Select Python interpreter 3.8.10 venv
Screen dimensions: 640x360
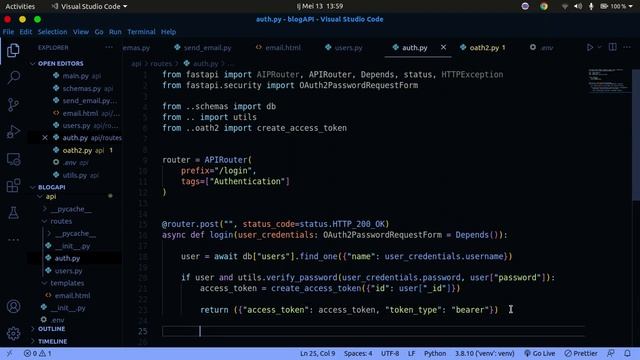coord(484,353)
